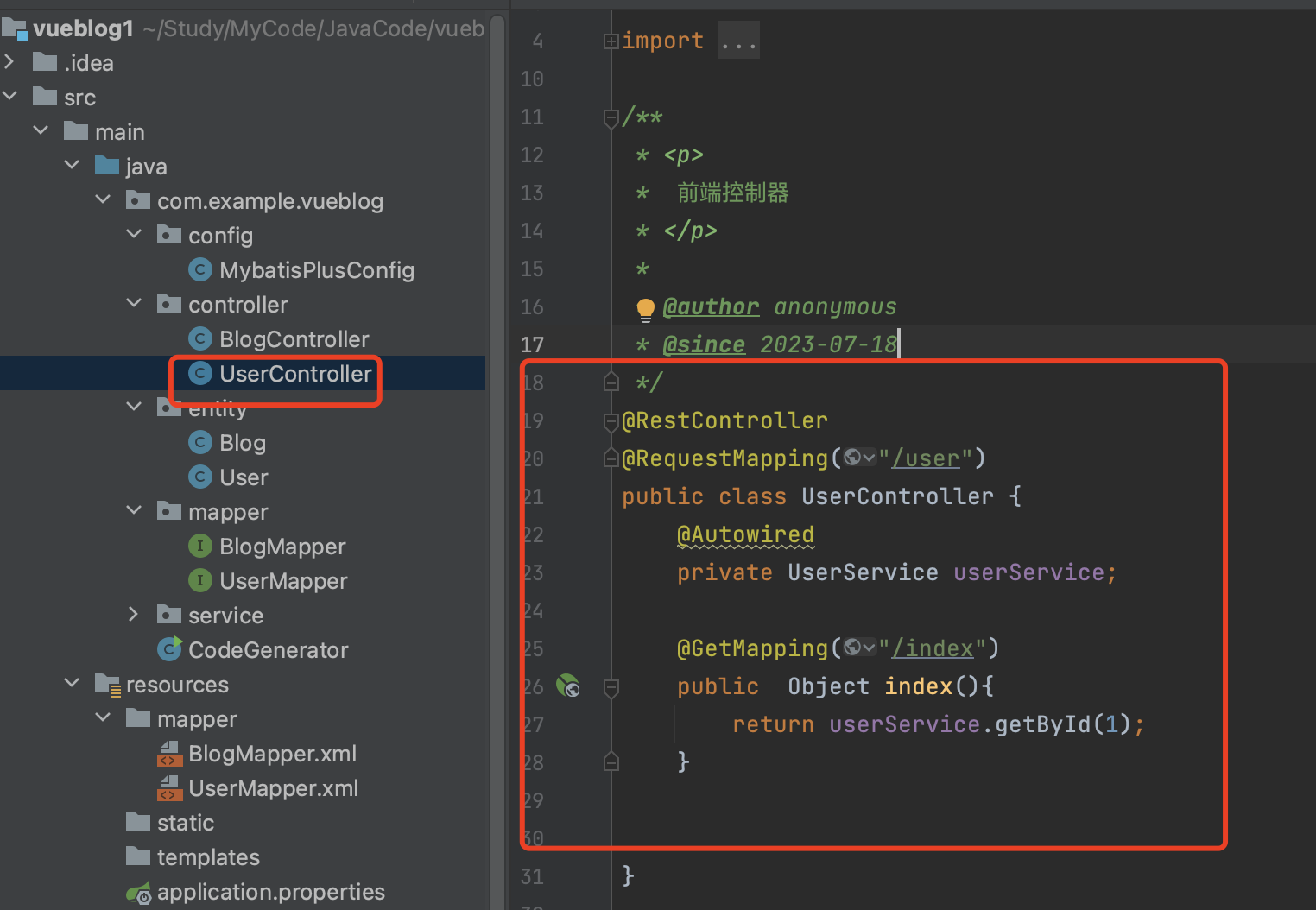Collapse the controller package
1316x910 pixels.
pyautogui.click(x=134, y=304)
